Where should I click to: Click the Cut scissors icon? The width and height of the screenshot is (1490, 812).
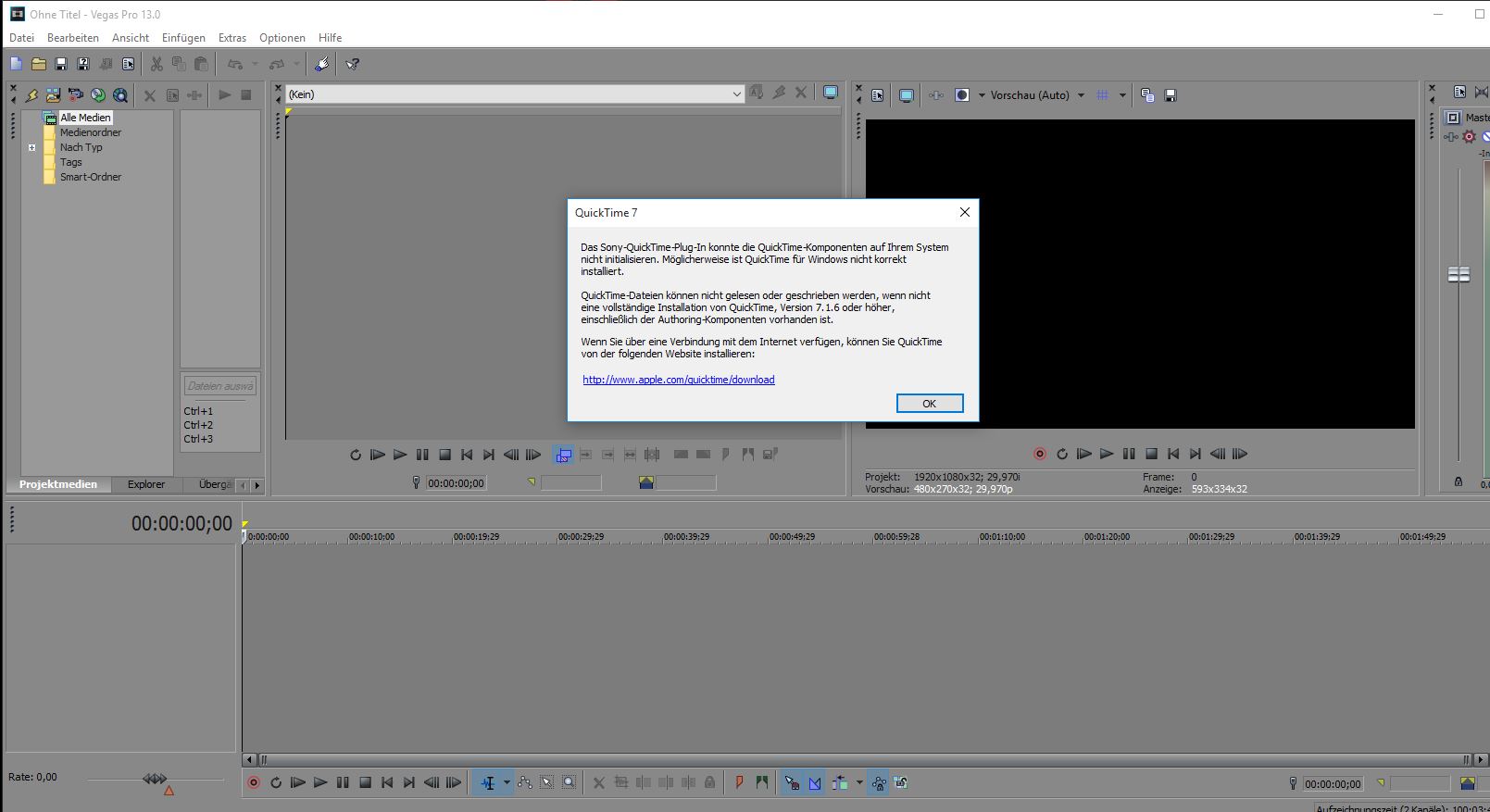point(157,64)
